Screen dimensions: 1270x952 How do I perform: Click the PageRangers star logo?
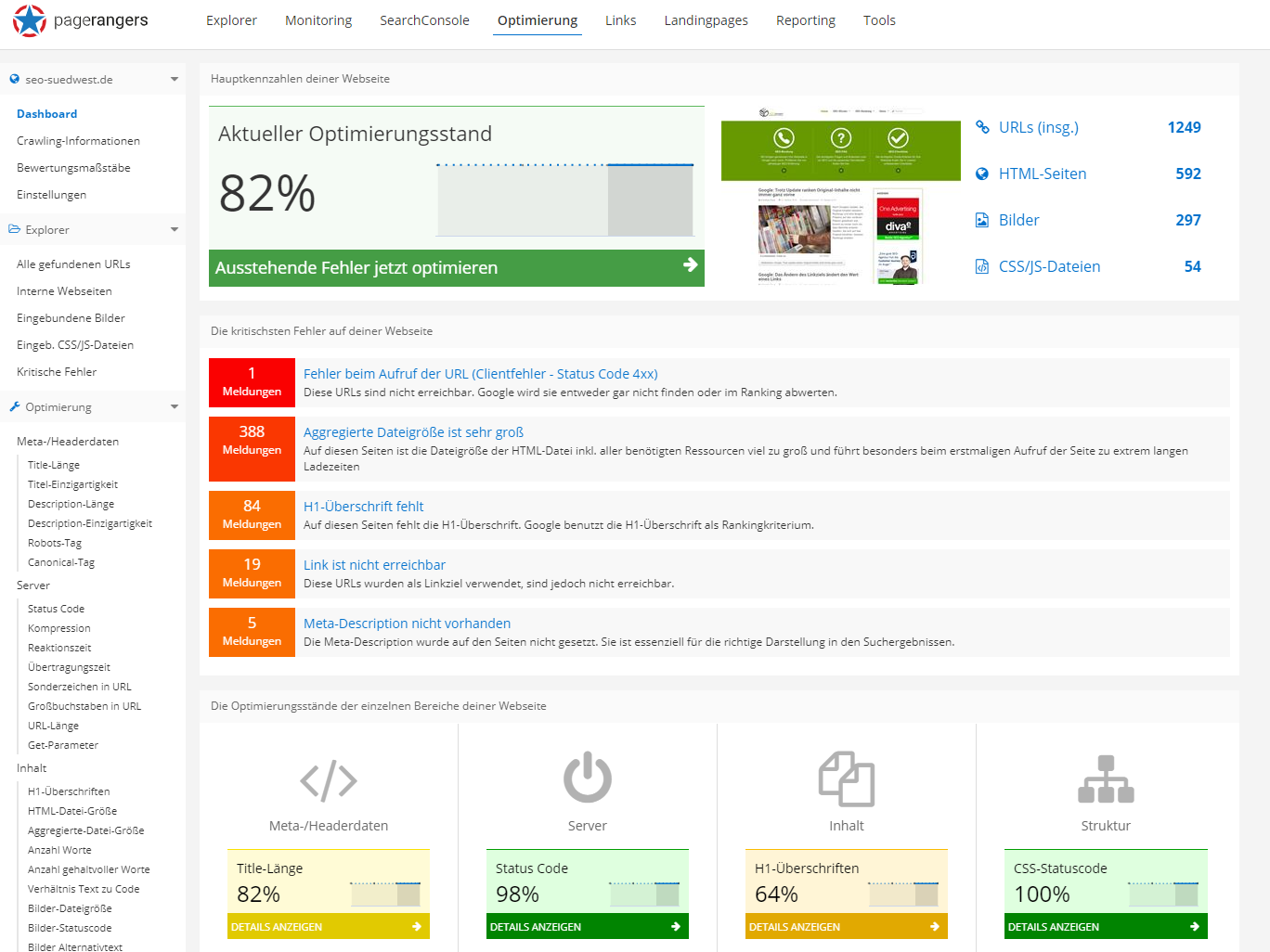coord(28,21)
